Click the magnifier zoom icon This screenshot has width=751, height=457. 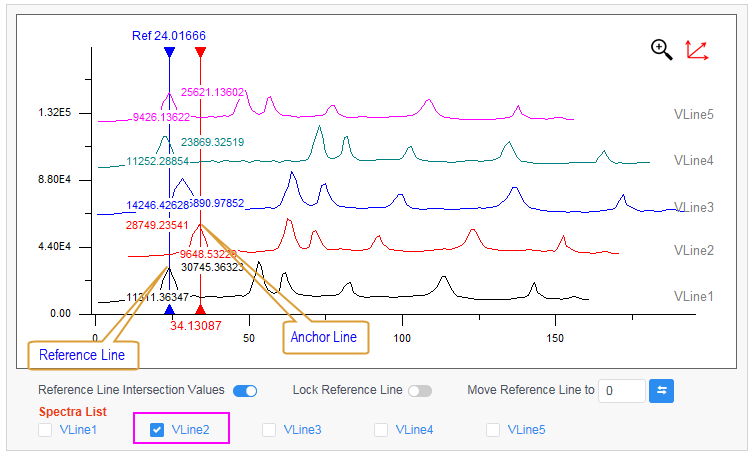(661, 49)
